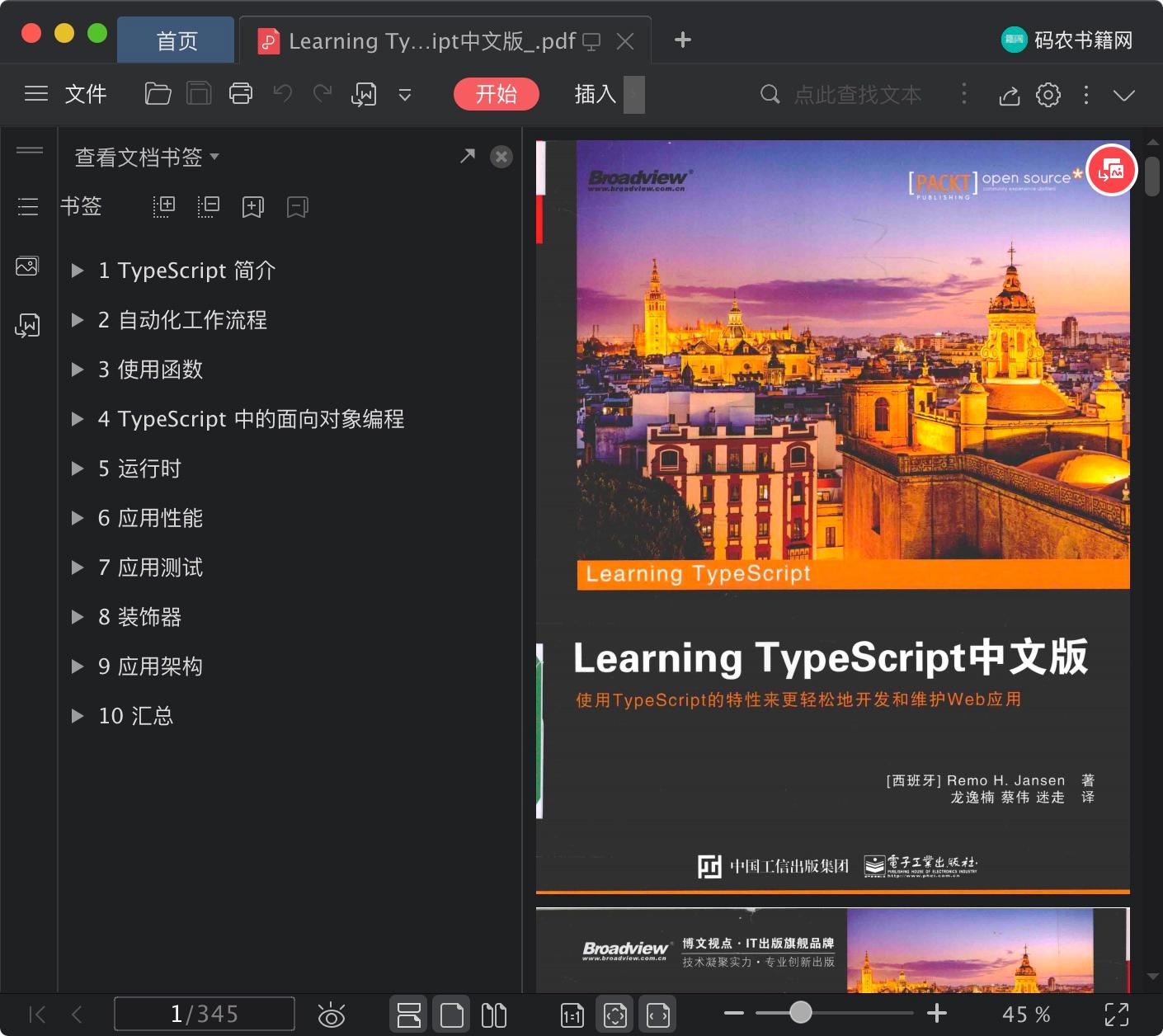Go to first page icon
Screen dimensions: 1163x1036
coord(37,1015)
